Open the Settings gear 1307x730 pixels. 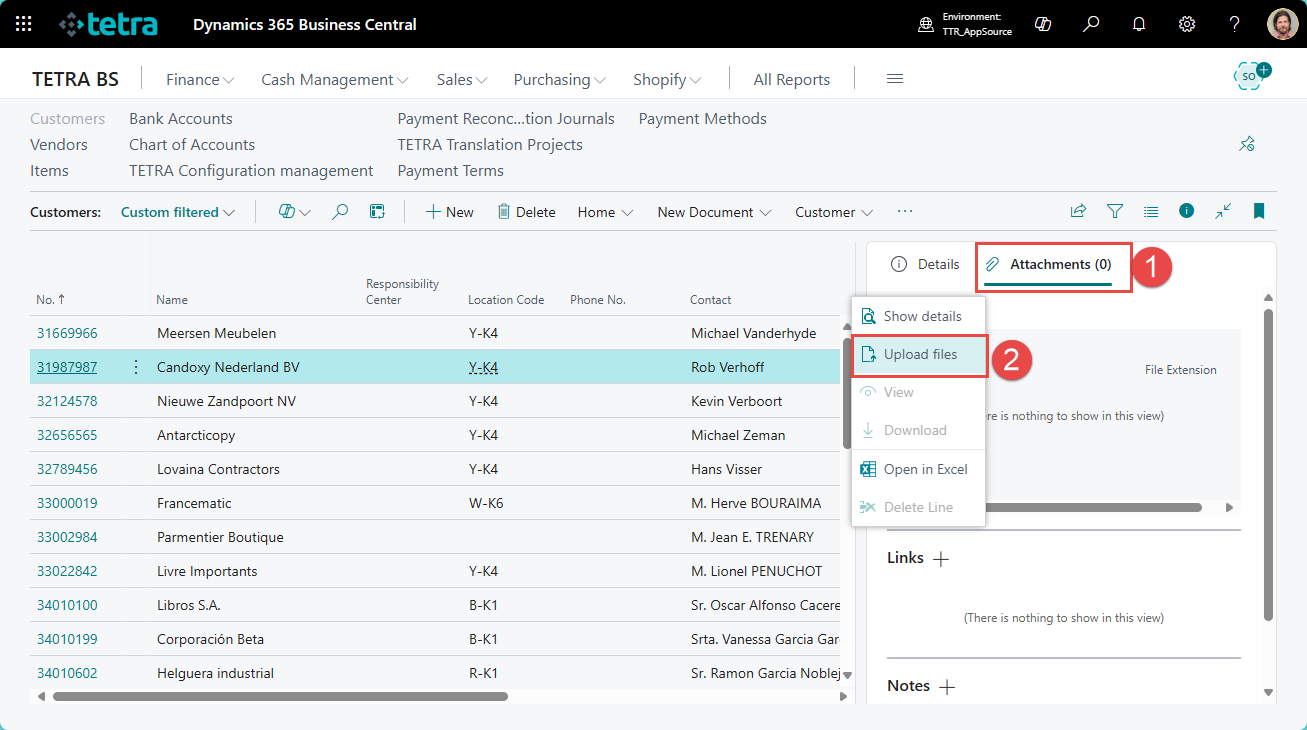(x=1187, y=24)
